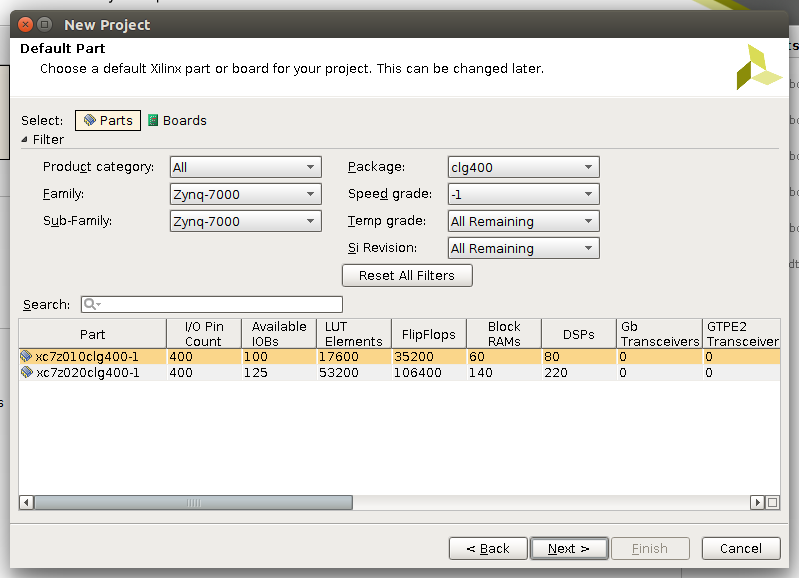Select part xc7z020clg400-1 row
Viewport: 799px width, 578px height.
click(399, 373)
